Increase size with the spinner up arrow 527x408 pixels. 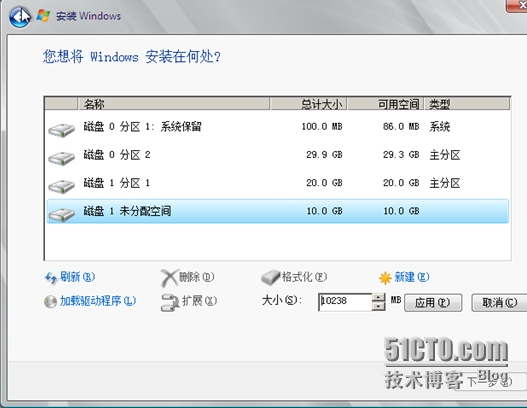click(x=378, y=297)
